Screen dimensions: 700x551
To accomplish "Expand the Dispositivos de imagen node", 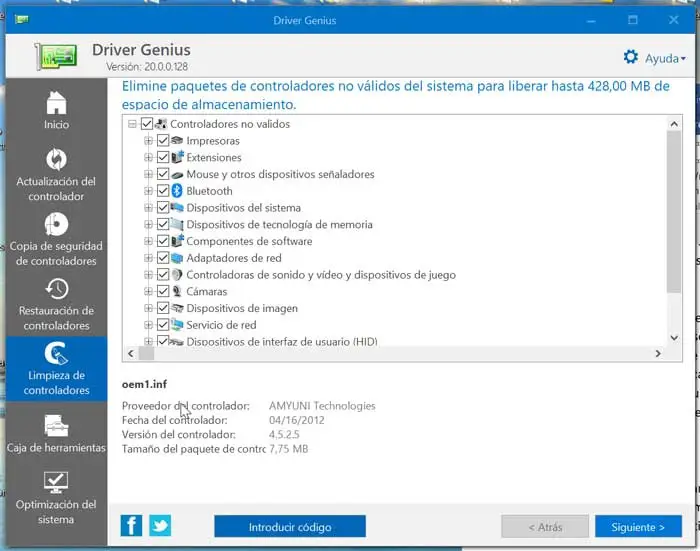I will tap(148, 308).
